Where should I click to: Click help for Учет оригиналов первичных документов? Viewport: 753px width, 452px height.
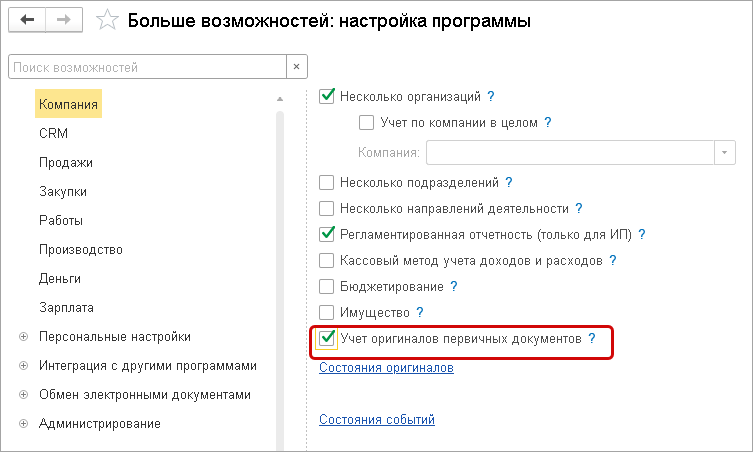click(592, 339)
